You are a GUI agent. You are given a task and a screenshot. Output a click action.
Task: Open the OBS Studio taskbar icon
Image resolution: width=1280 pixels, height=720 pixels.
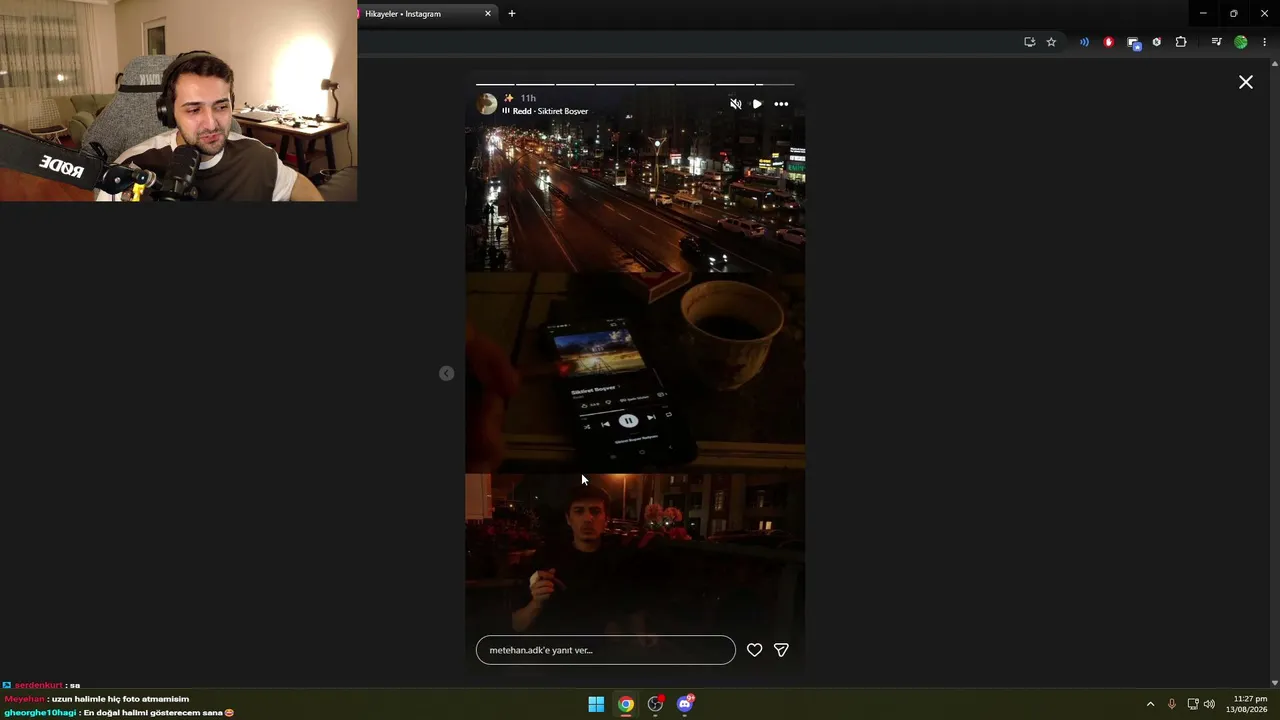click(x=656, y=704)
